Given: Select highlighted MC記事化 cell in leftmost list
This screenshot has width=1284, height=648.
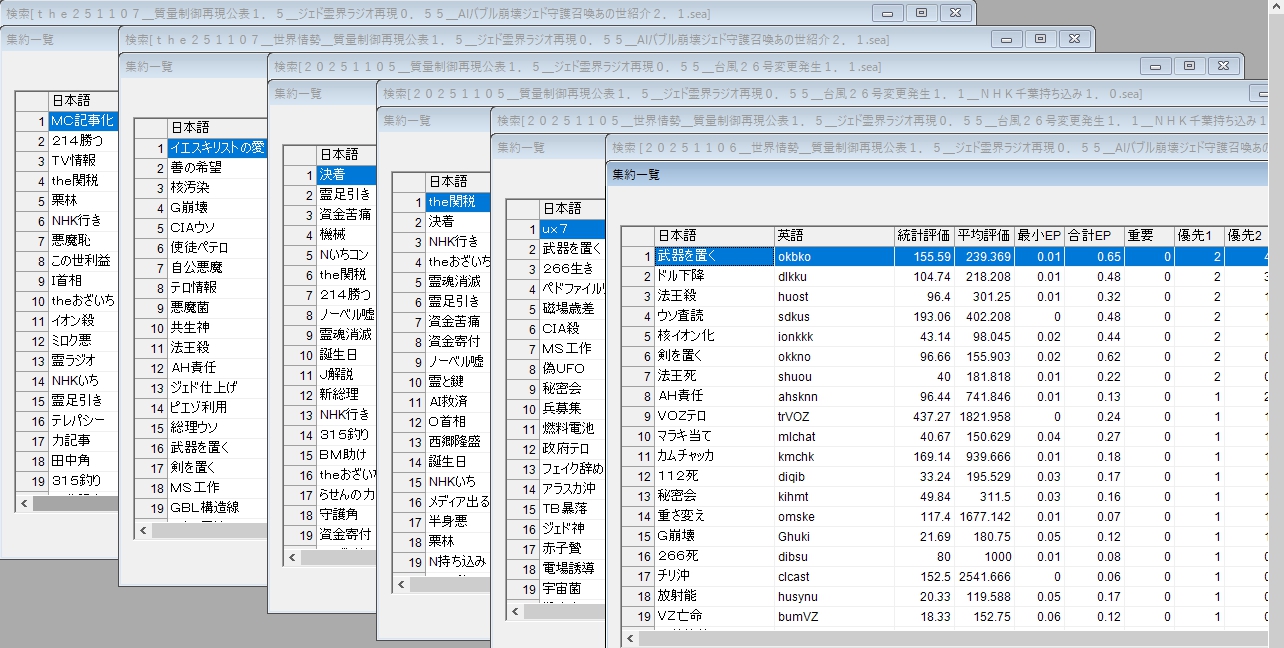Looking at the screenshot, I should point(82,120).
